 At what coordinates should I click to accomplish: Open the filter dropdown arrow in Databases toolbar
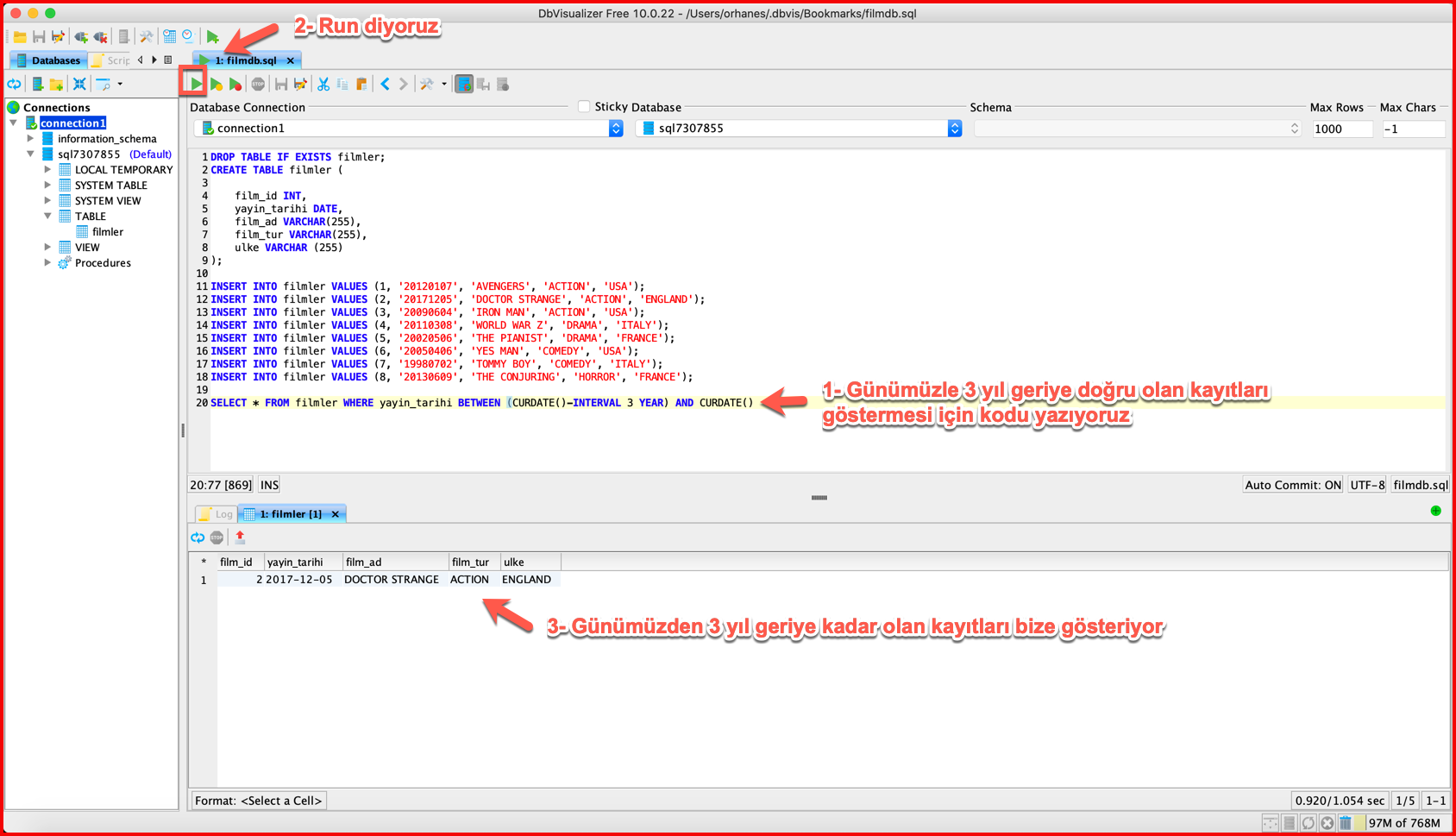(x=120, y=84)
